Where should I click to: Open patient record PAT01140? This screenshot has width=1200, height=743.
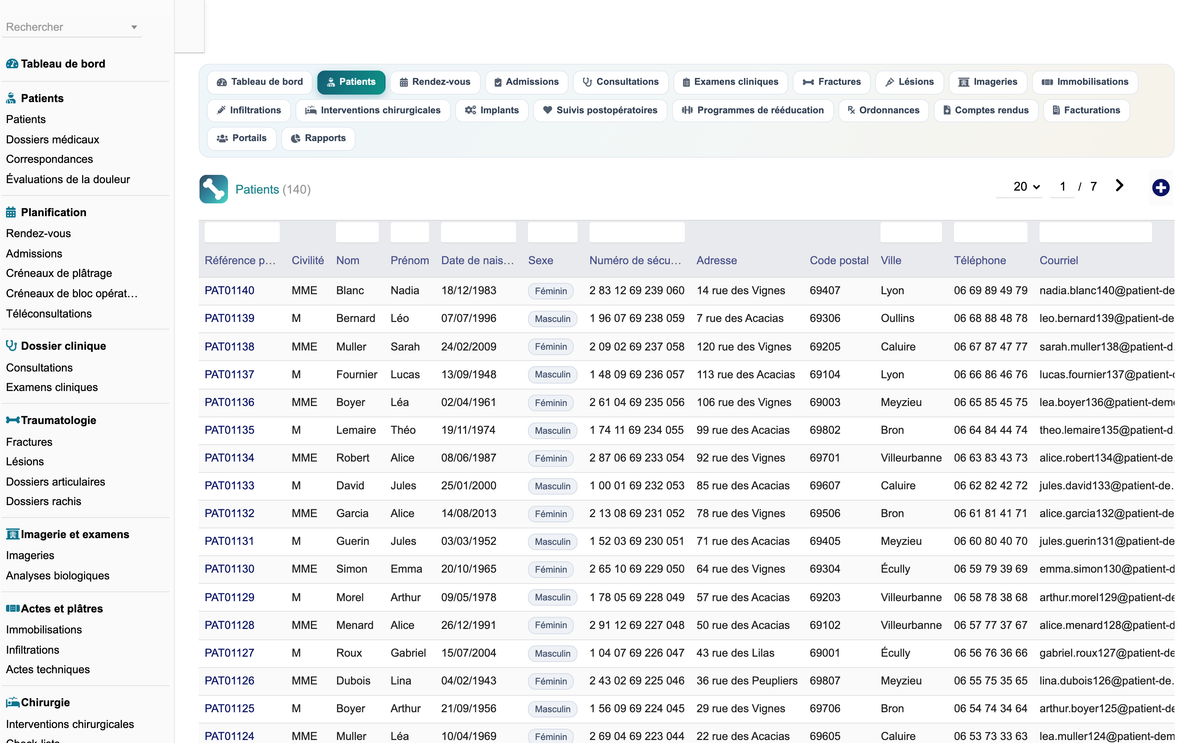230,291
